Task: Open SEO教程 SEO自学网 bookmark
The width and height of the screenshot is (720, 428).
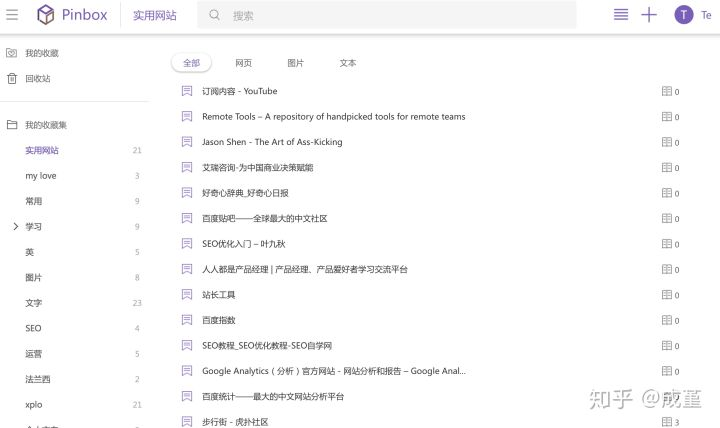Action: click(267, 346)
